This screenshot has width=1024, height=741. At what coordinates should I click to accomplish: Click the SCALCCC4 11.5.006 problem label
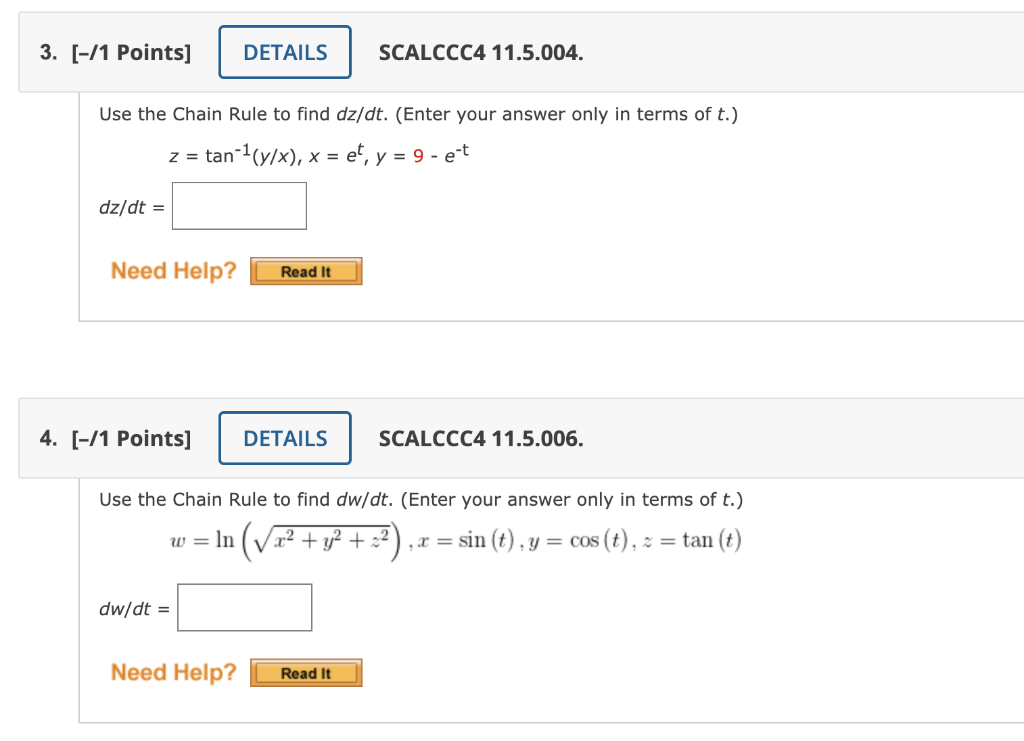click(481, 438)
